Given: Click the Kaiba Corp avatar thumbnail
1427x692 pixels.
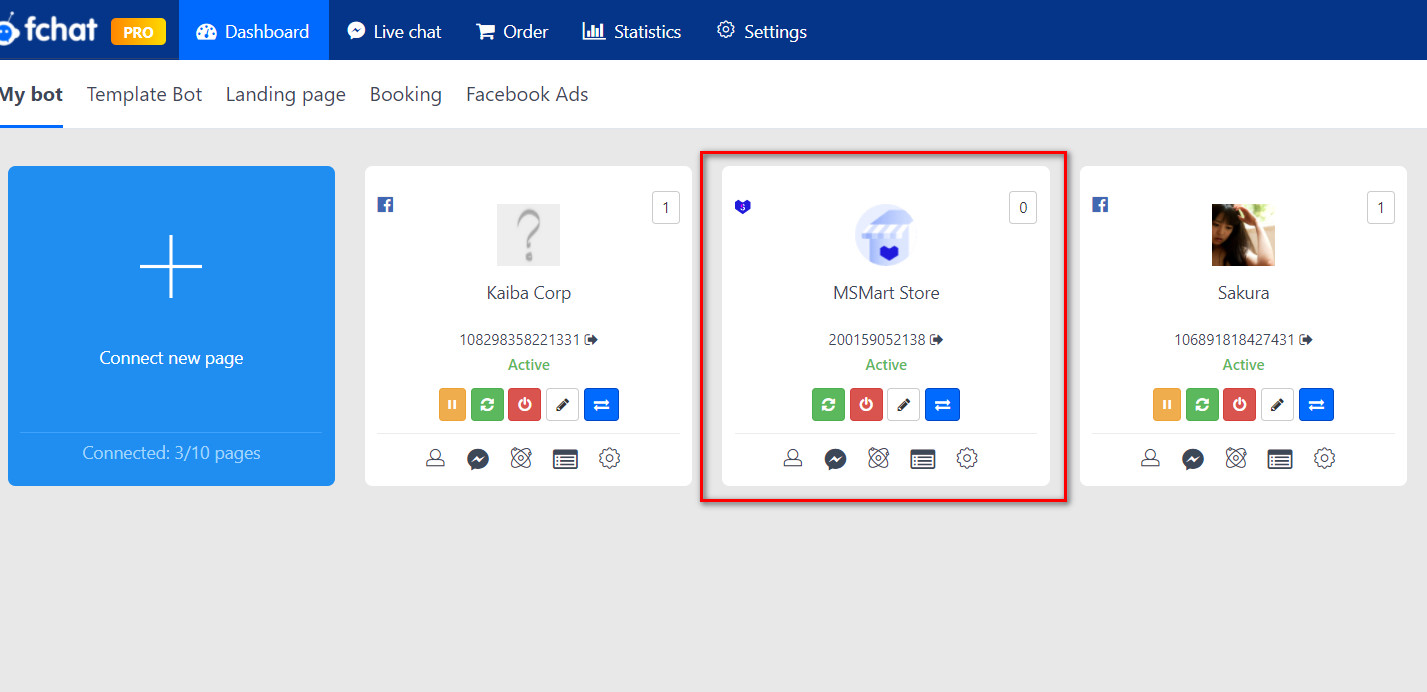Looking at the screenshot, I should pos(528,235).
